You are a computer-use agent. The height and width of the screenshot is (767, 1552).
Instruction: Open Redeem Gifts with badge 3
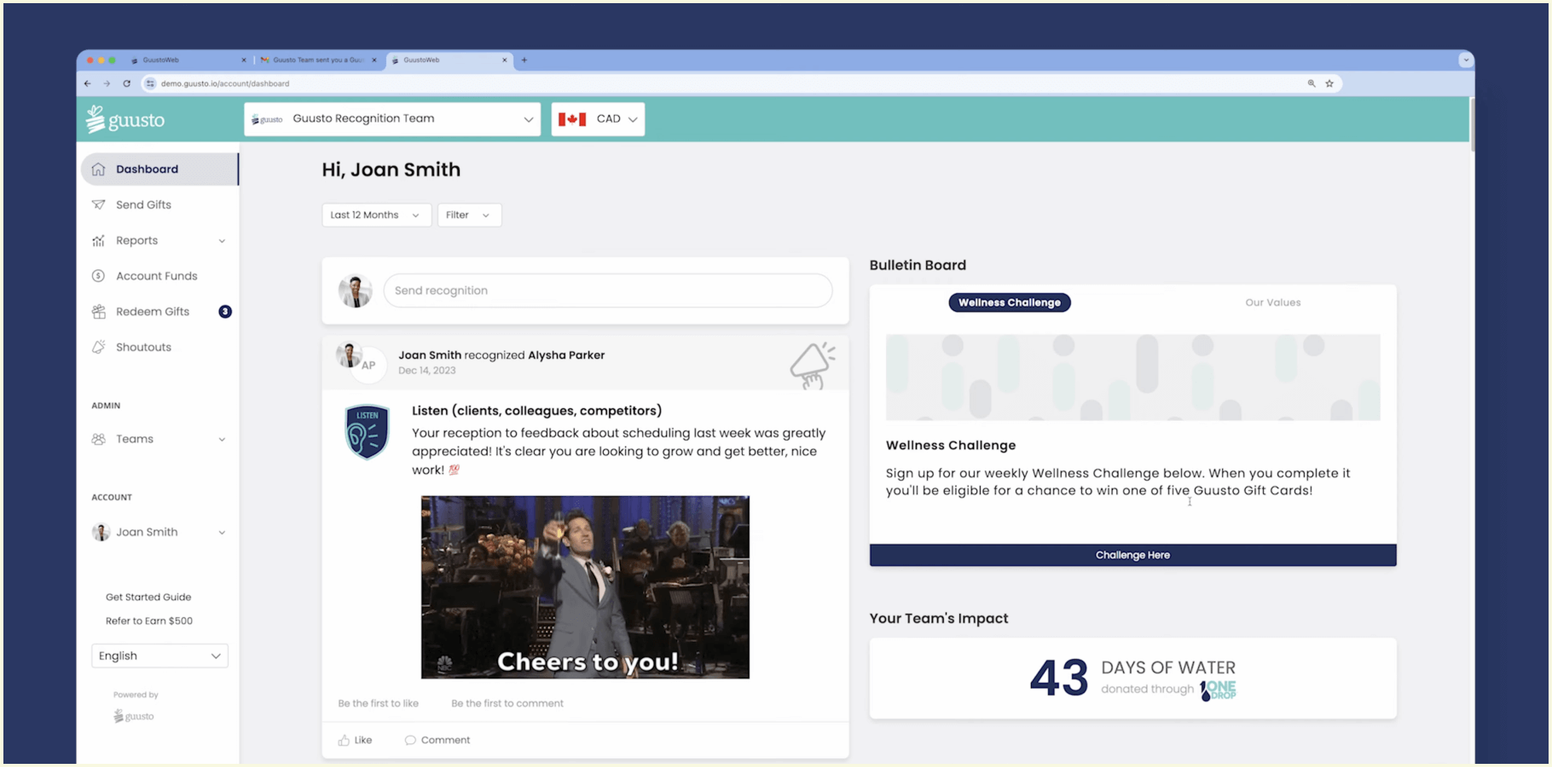click(160, 312)
